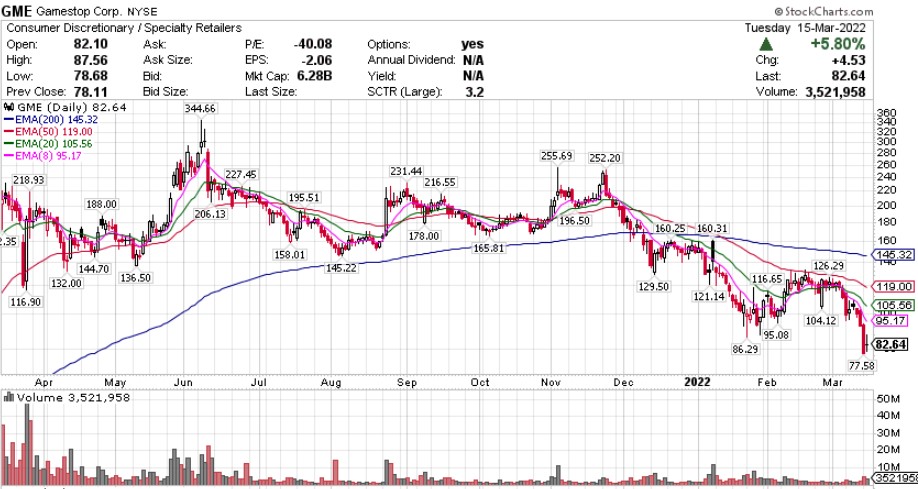
Task: Click the GME ticker symbol title
Action: (x=18, y=12)
